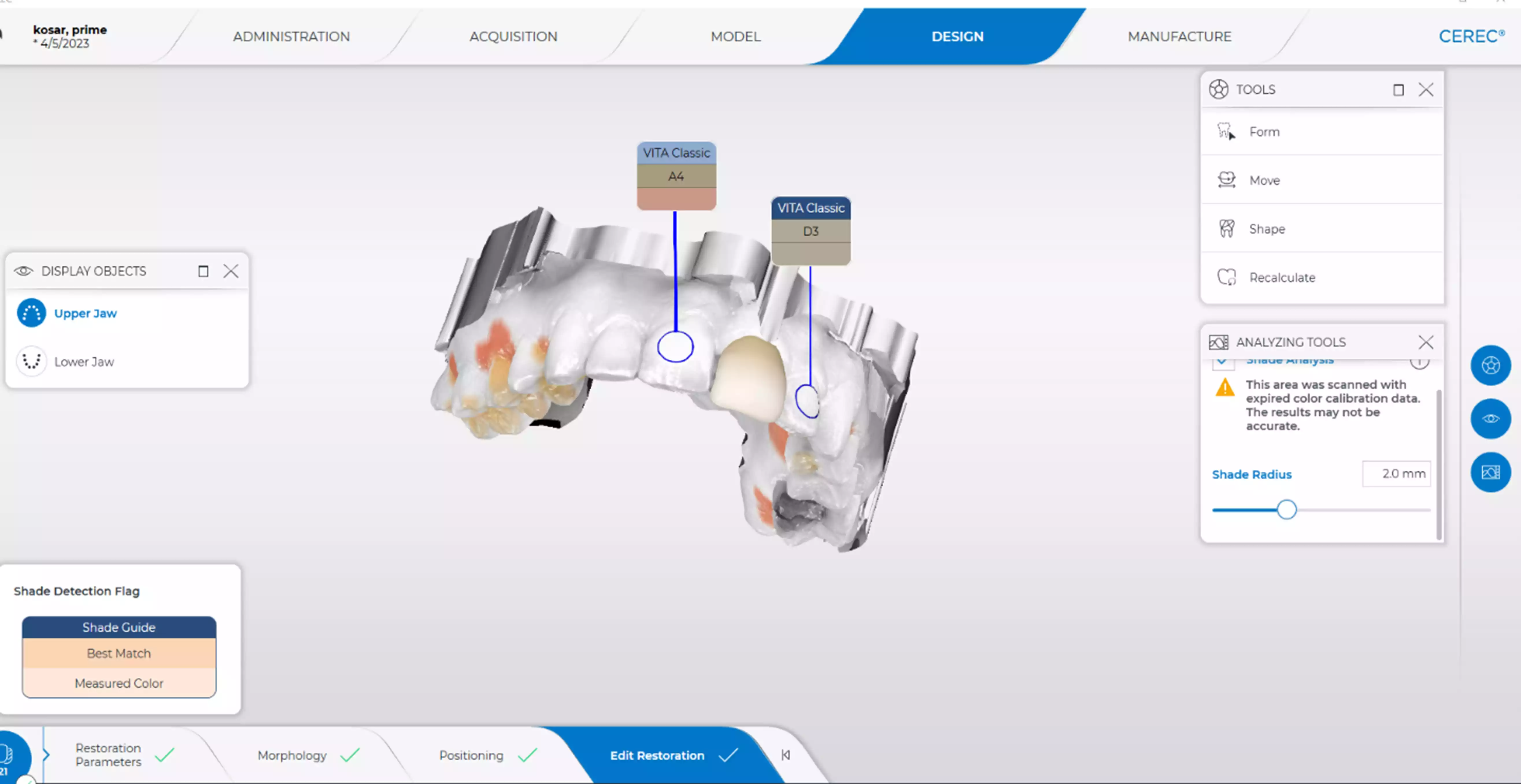This screenshot has width=1521, height=784.
Task: Open the Restoration Parameters step
Action: [x=109, y=755]
